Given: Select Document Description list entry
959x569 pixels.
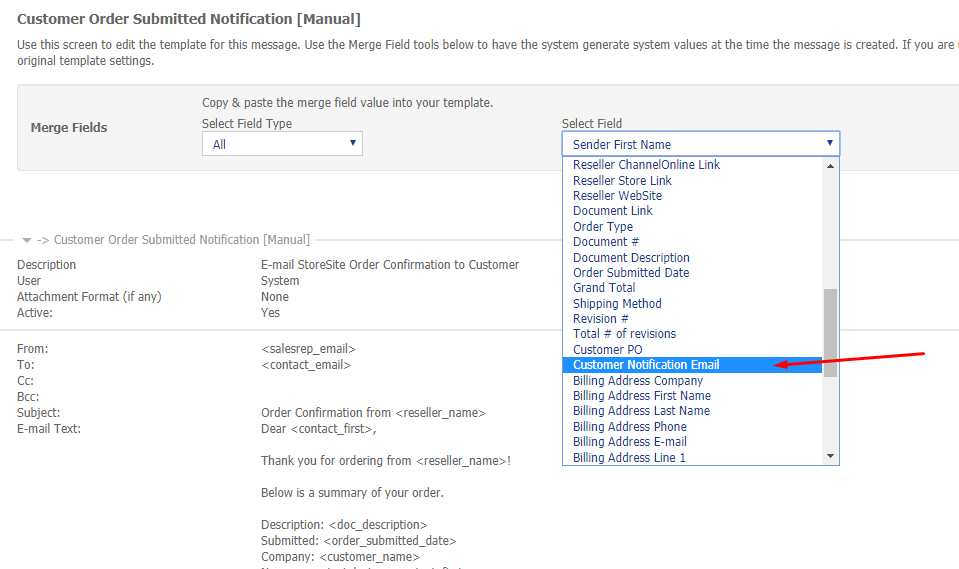Looking at the screenshot, I should pos(631,258).
